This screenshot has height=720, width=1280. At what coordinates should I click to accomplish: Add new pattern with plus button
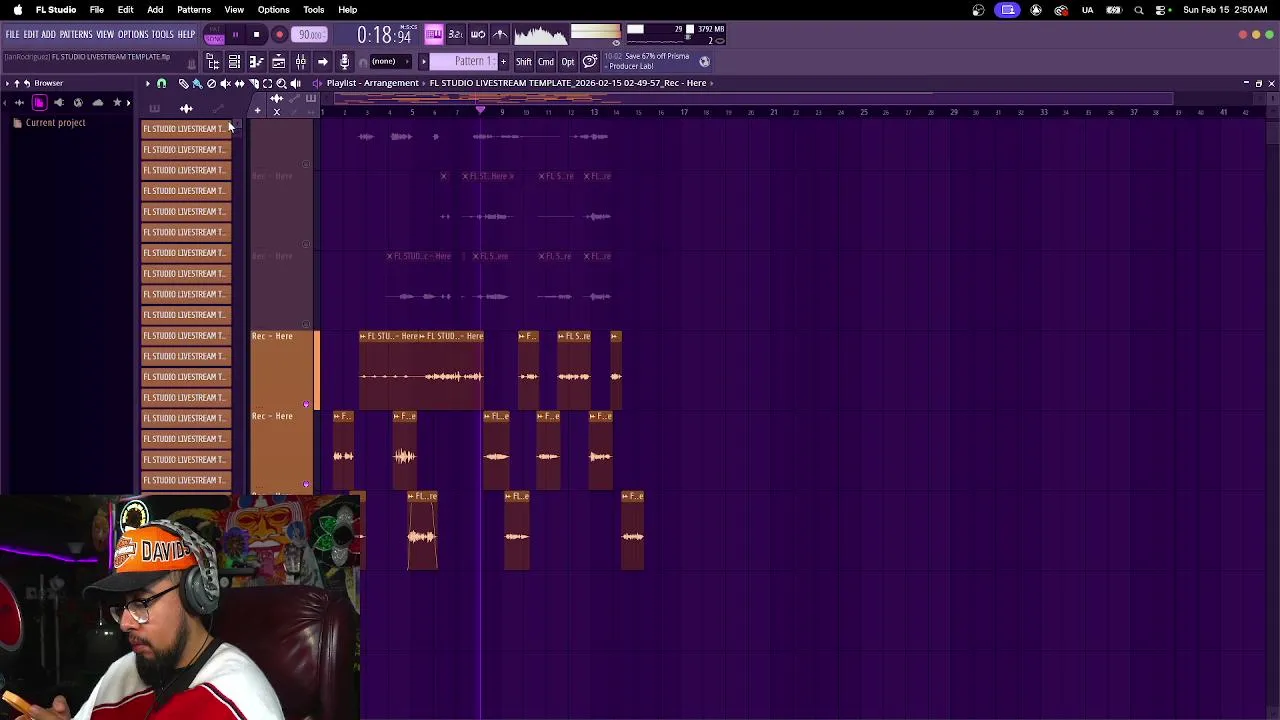coord(503,62)
